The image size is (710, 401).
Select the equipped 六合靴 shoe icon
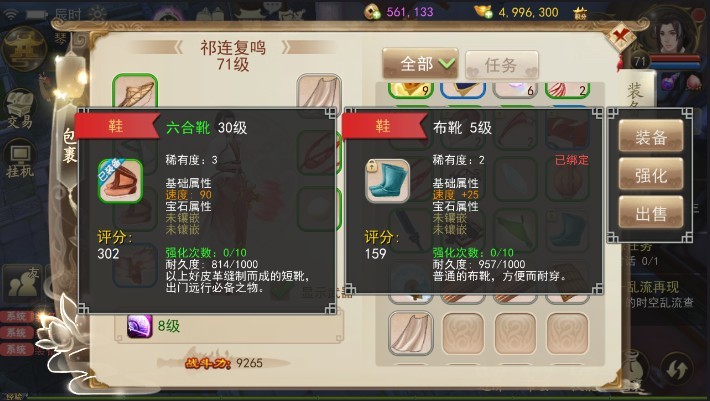pos(120,181)
